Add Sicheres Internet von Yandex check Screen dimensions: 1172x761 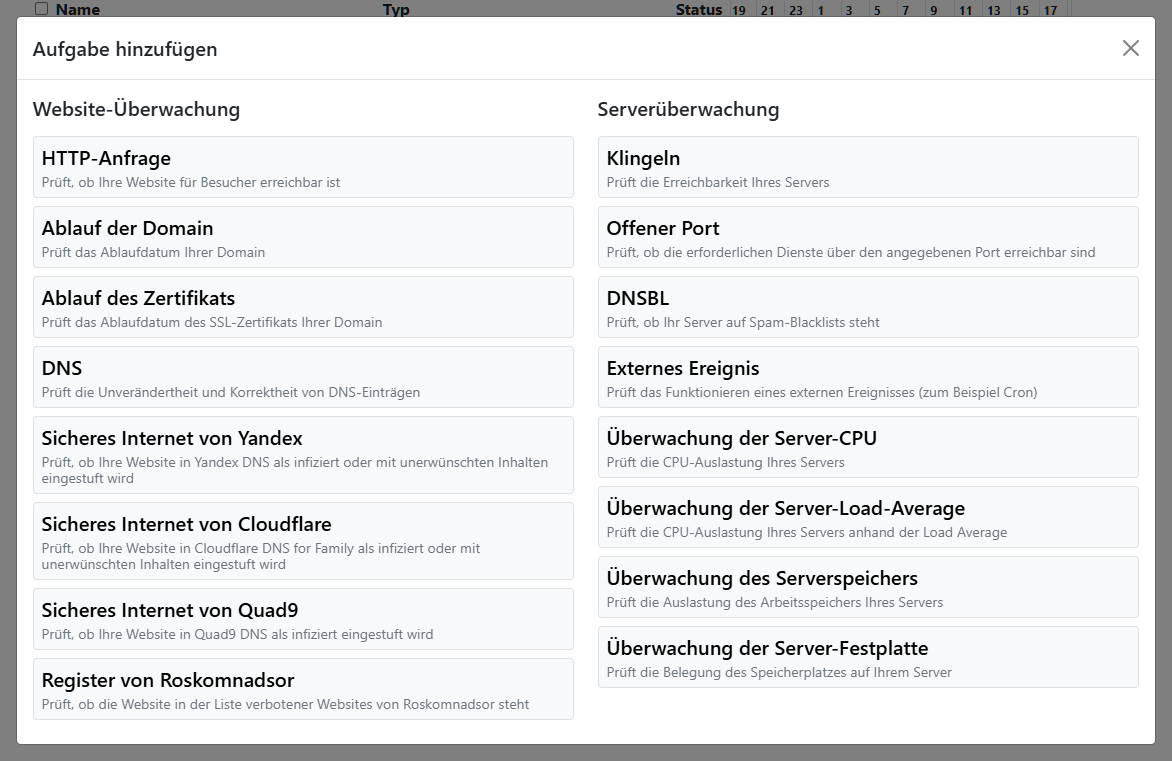[303, 455]
